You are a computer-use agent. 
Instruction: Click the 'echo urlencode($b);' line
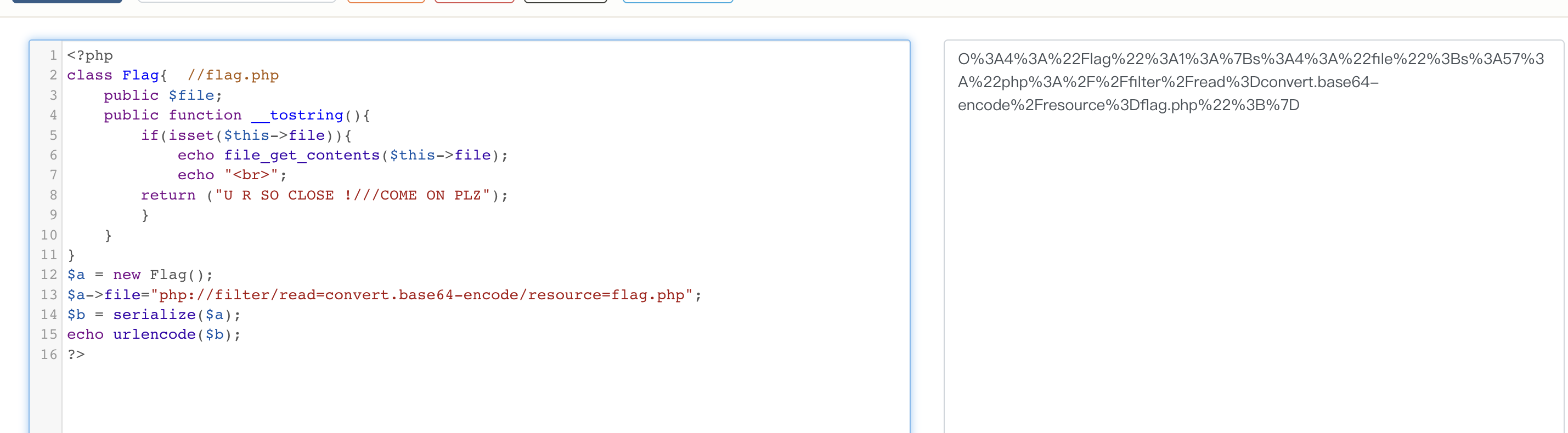[154, 334]
